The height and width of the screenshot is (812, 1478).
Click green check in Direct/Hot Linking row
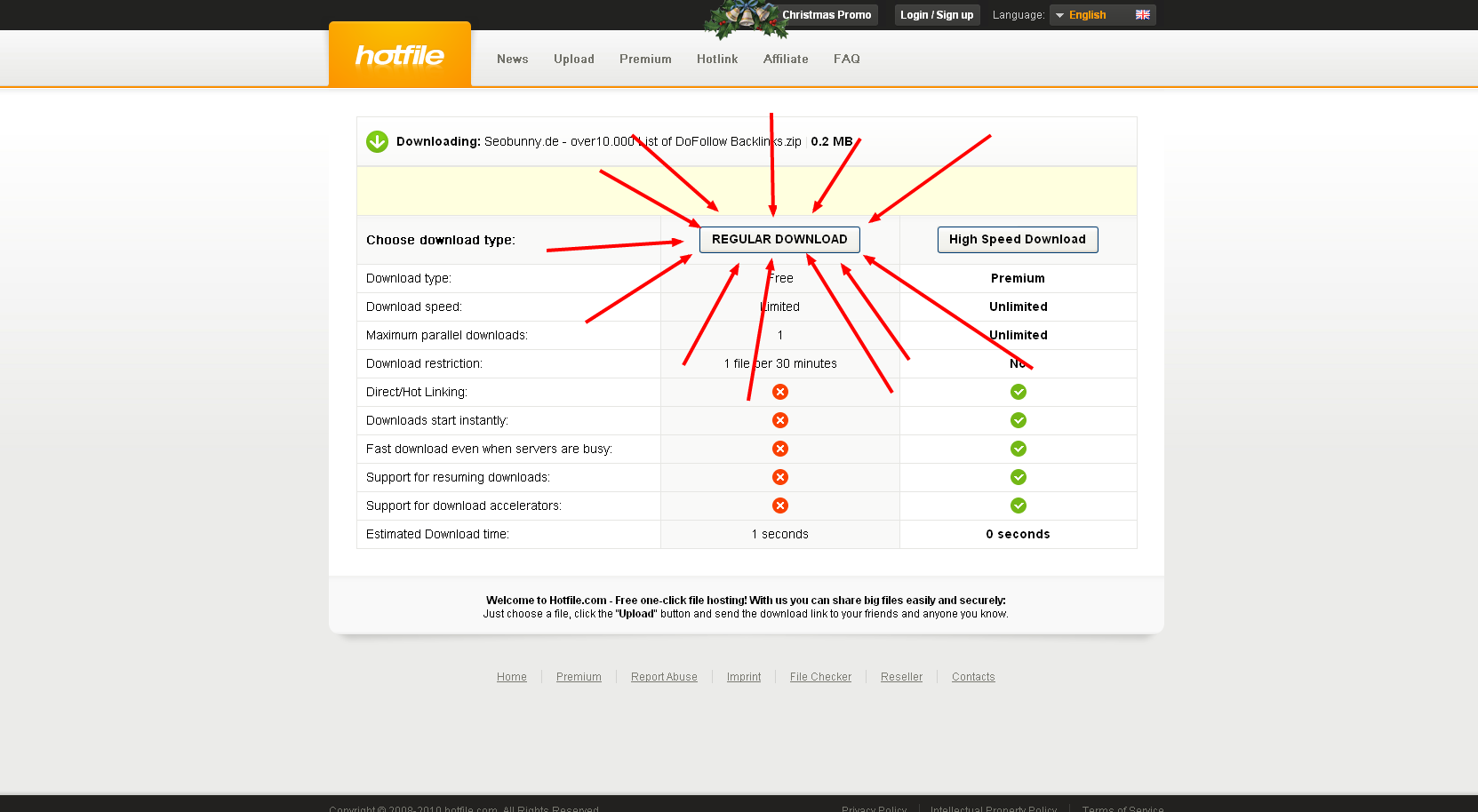tap(1019, 392)
